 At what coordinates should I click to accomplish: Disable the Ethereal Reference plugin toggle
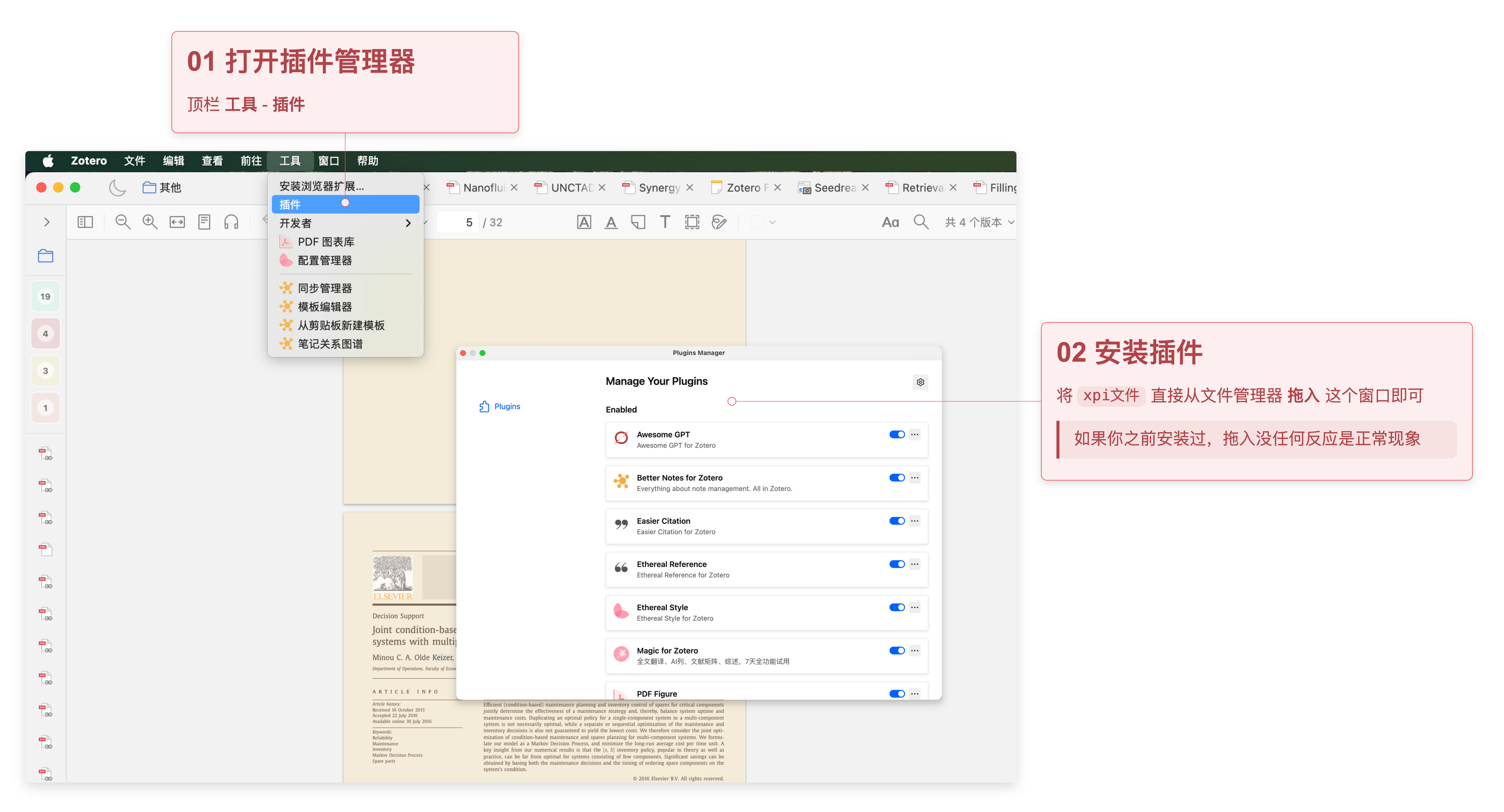coord(897,564)
